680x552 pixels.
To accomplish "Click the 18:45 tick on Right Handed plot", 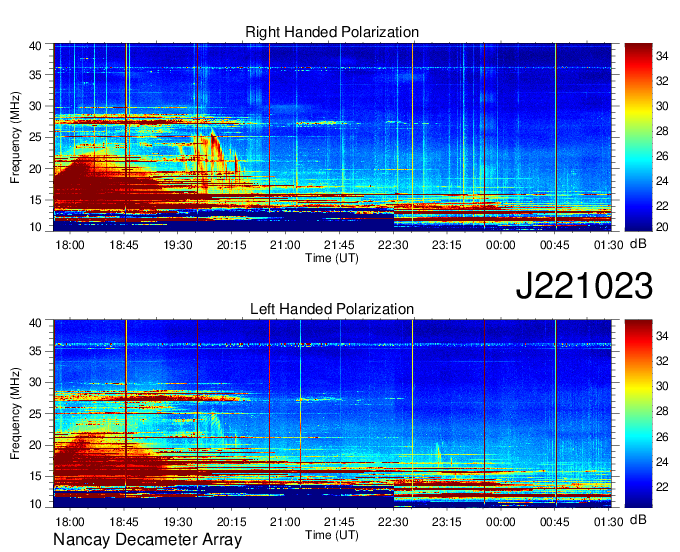I will [x=124, y=245].
